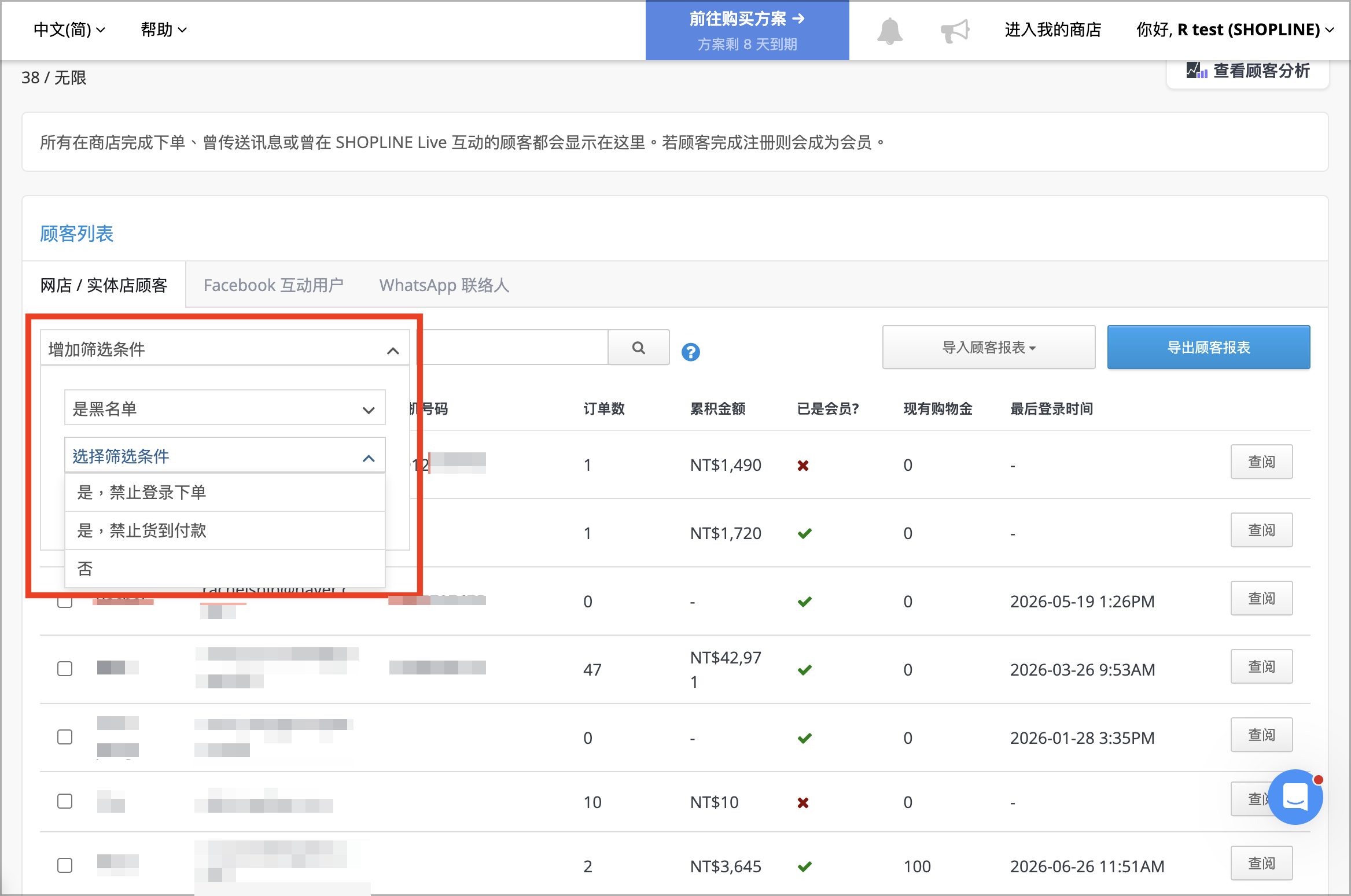
Task: Click the megaphone announcements icon
Action: 955,31
